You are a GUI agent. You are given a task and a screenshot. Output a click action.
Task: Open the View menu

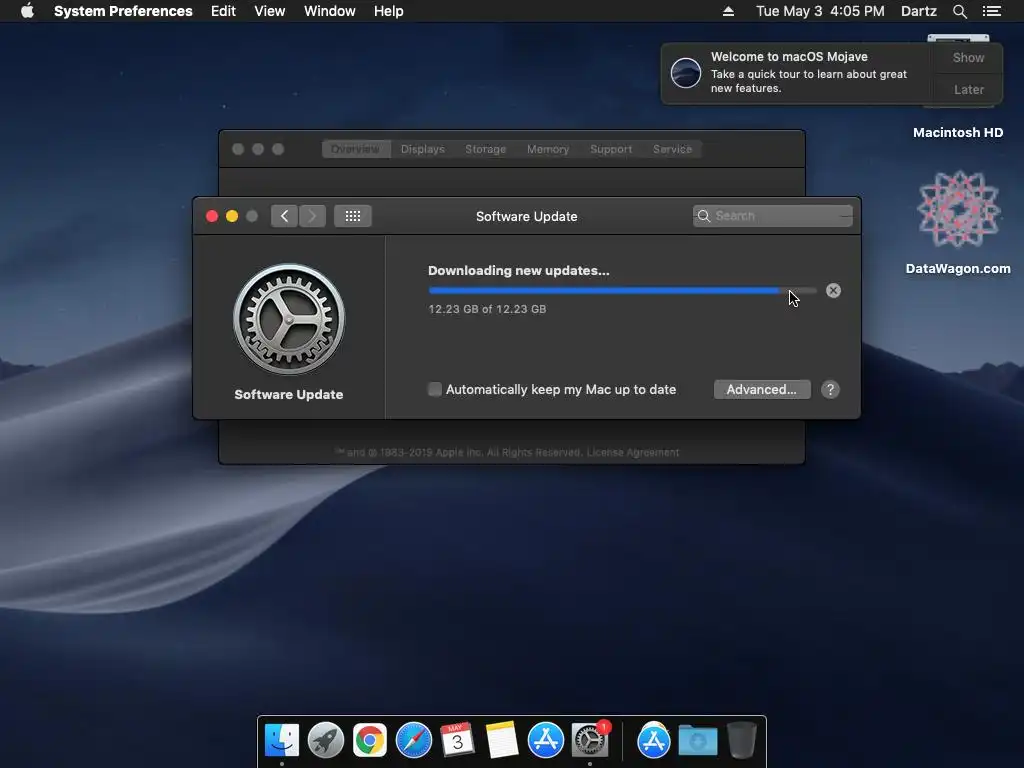[x=269, y=11]
